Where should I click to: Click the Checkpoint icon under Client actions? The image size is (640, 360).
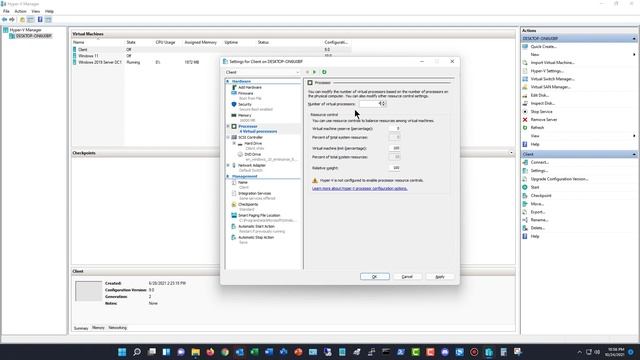click(x=525, y=196)
